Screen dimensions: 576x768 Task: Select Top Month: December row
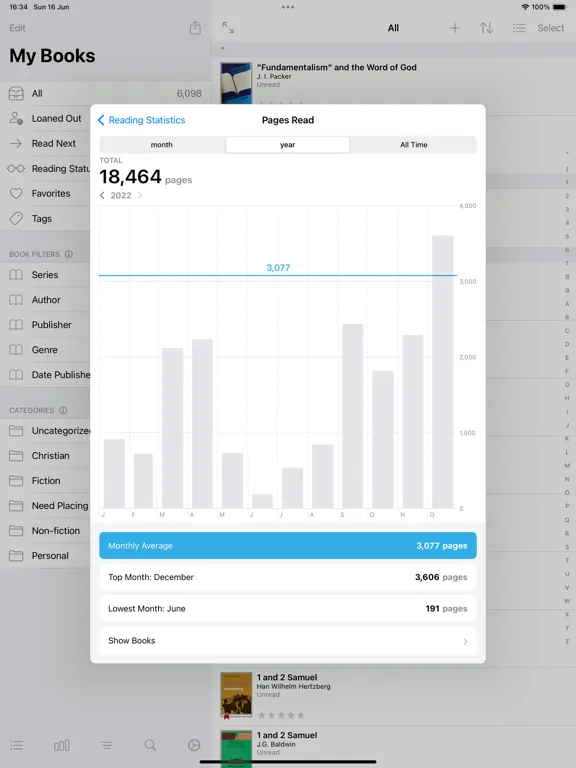(x=288, y=577)
